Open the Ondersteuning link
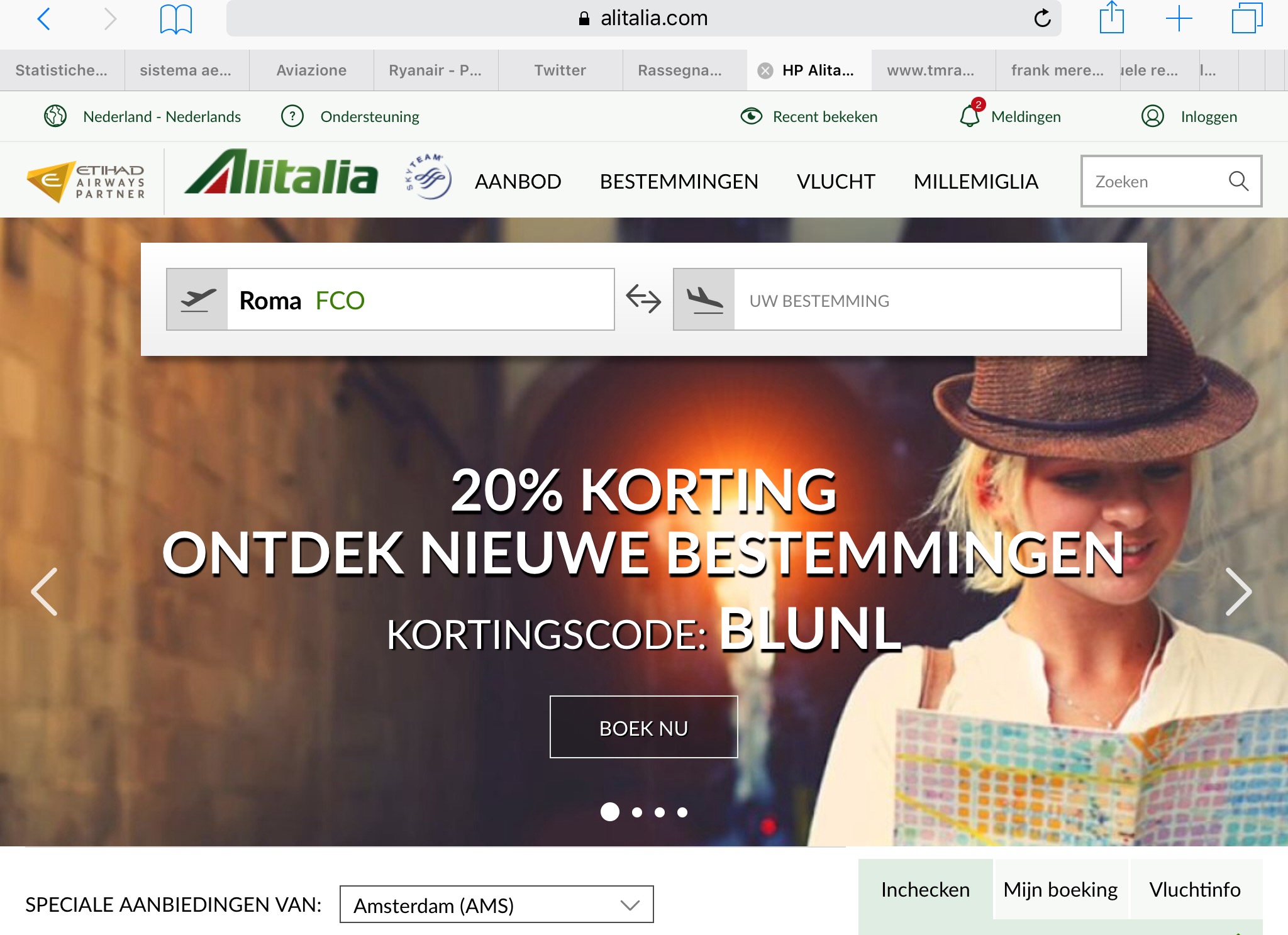The image size is (1288, 935). click(370, 117)
